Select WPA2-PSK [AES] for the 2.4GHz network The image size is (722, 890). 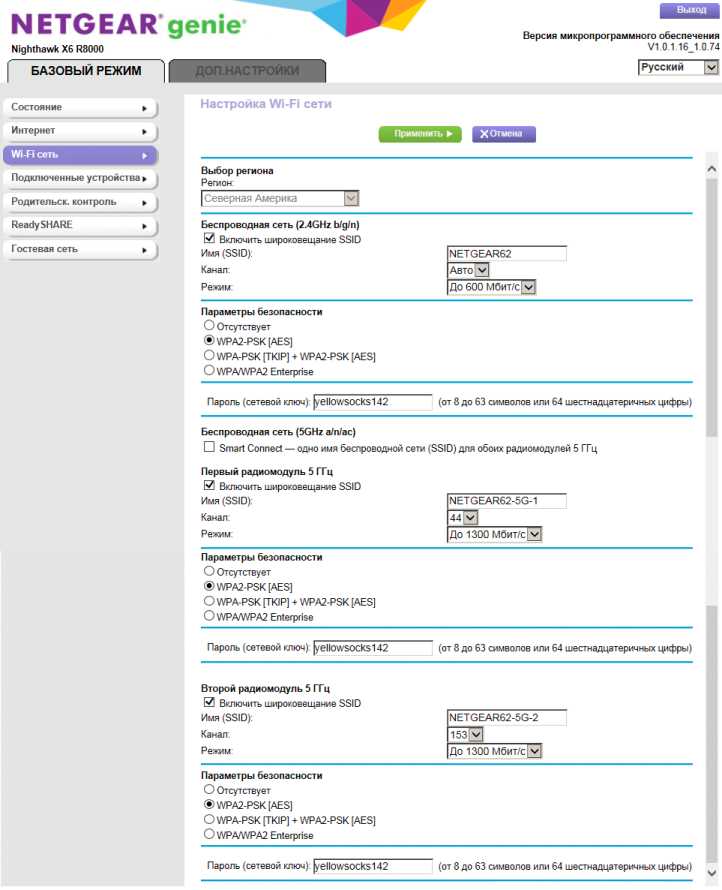pos(209,340)
